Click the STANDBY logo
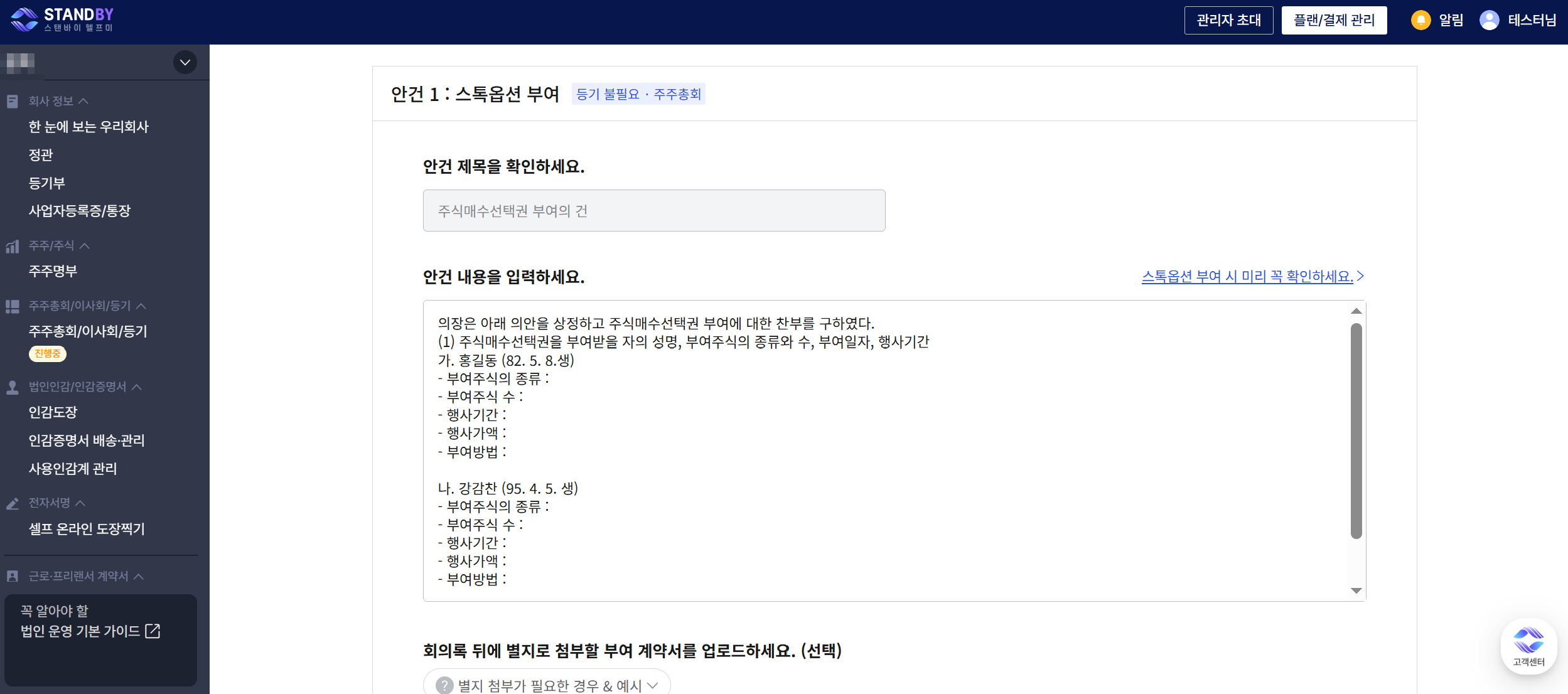Viewport: 1568px width, 694px height. [62, 19]
